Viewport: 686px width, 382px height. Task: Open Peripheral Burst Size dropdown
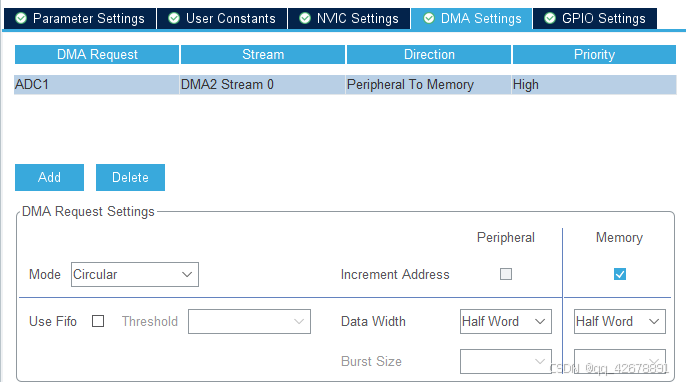coord(506,361)
